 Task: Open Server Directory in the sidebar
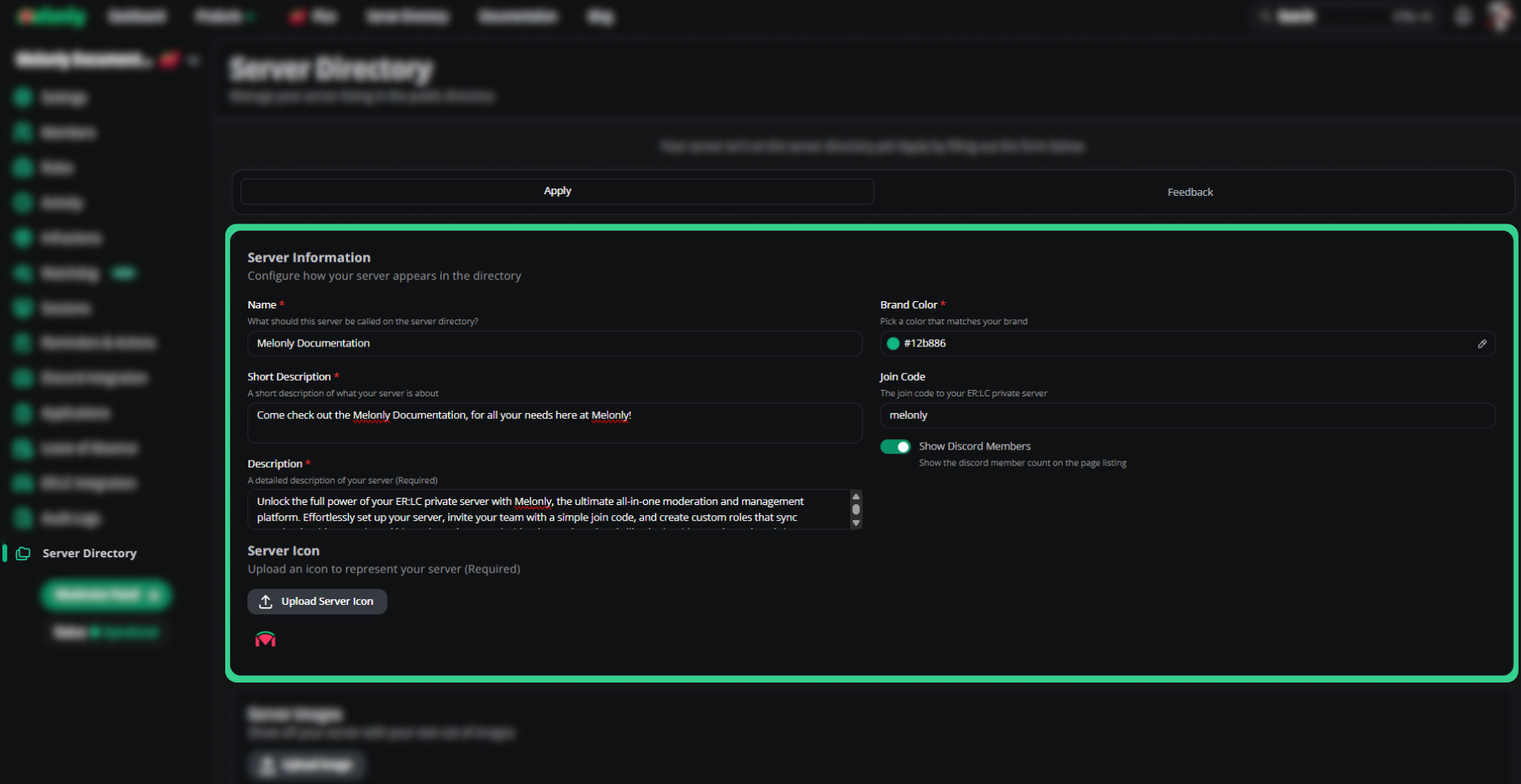pos(89,553)
